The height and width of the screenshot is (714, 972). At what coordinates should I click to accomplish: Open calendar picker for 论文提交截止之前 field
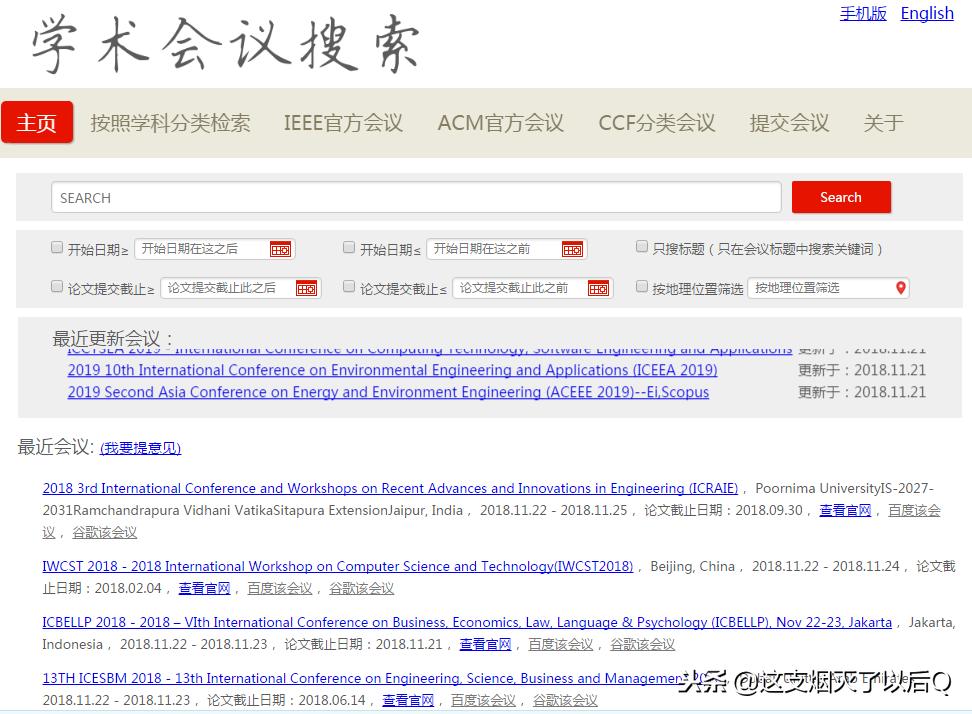pos(599,287)
